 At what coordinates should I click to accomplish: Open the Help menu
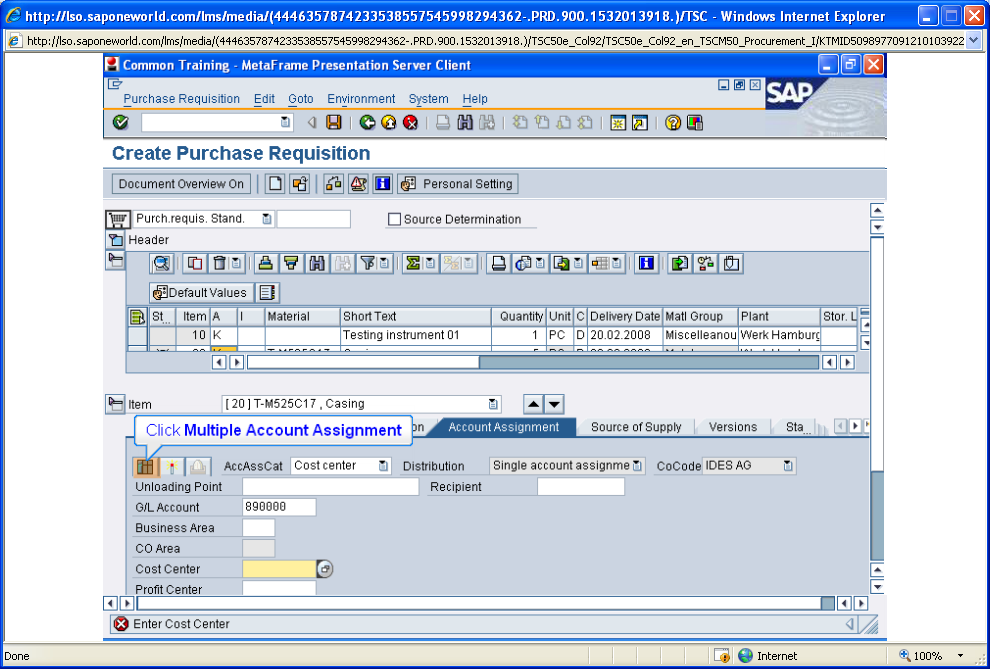click(x=475, y=99)
